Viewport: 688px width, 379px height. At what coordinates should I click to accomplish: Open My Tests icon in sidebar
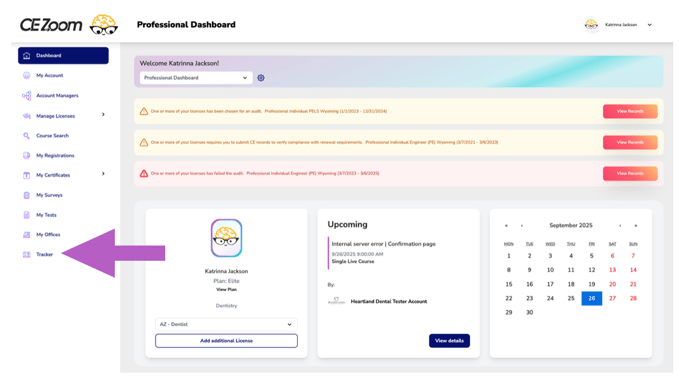(x=27, y=215)
